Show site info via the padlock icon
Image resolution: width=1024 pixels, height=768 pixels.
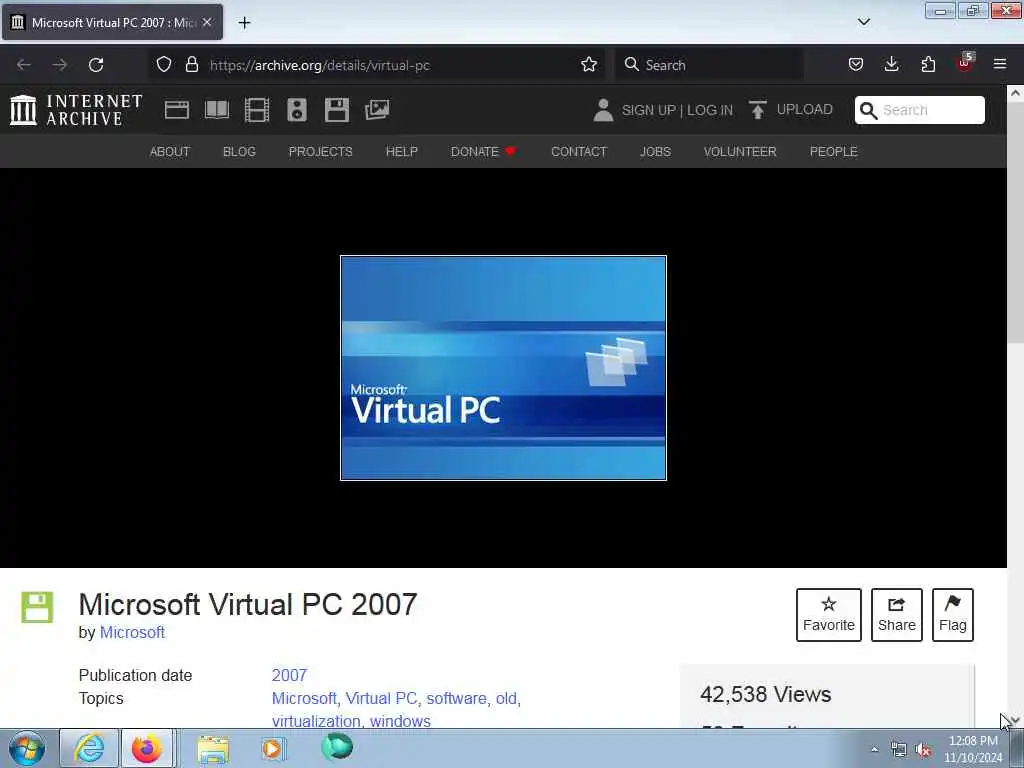191,65
